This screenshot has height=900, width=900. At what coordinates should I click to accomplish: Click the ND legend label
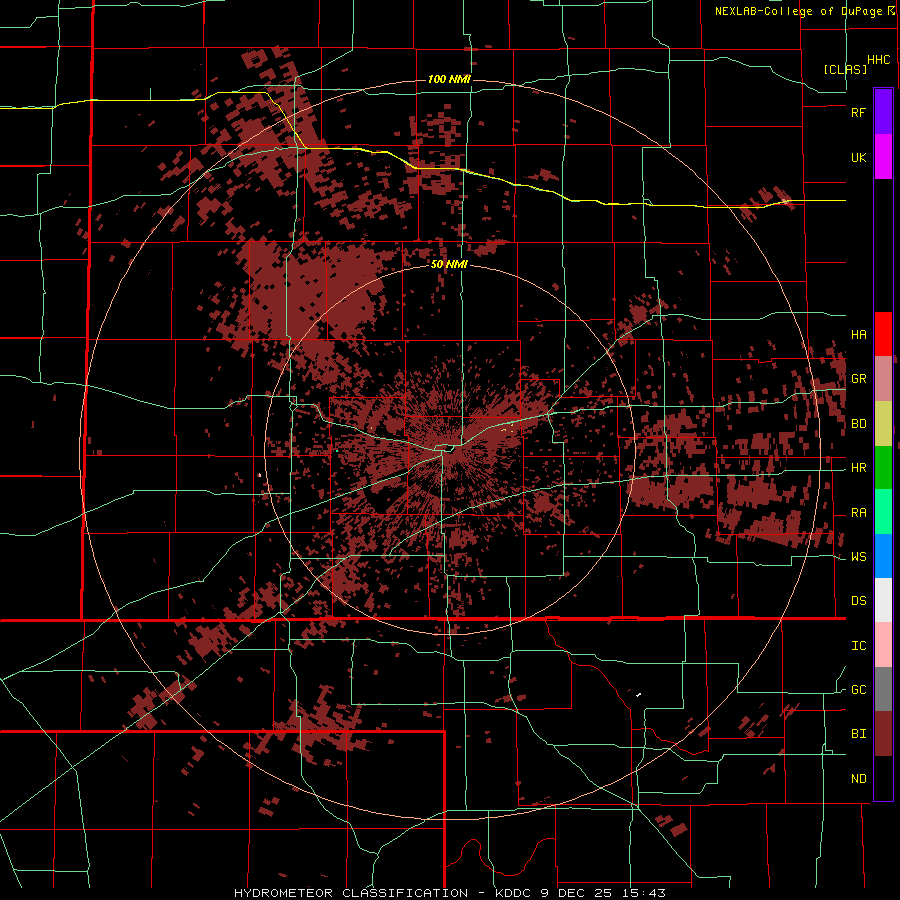[x=858, y=779]
